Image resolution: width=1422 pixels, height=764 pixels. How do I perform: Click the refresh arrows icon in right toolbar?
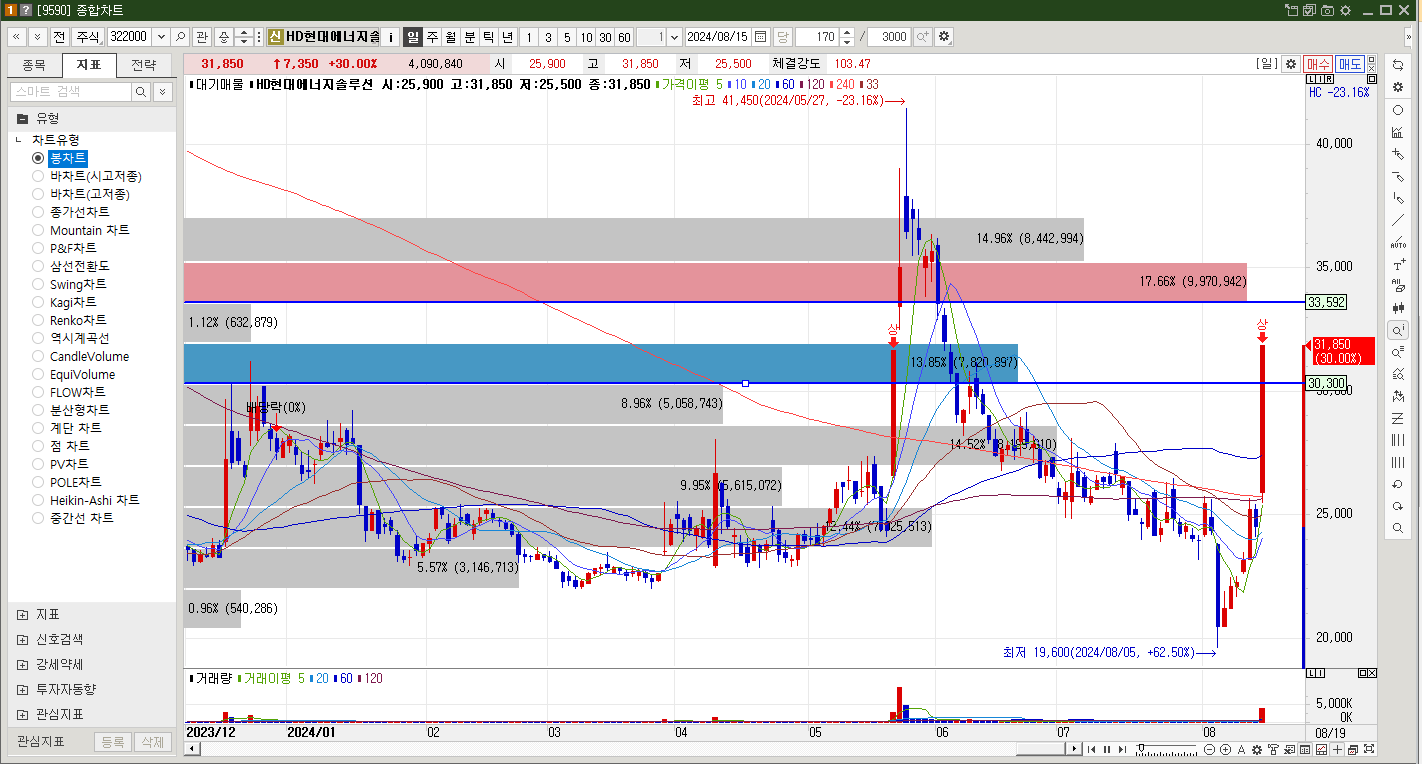coord(1398,64)
